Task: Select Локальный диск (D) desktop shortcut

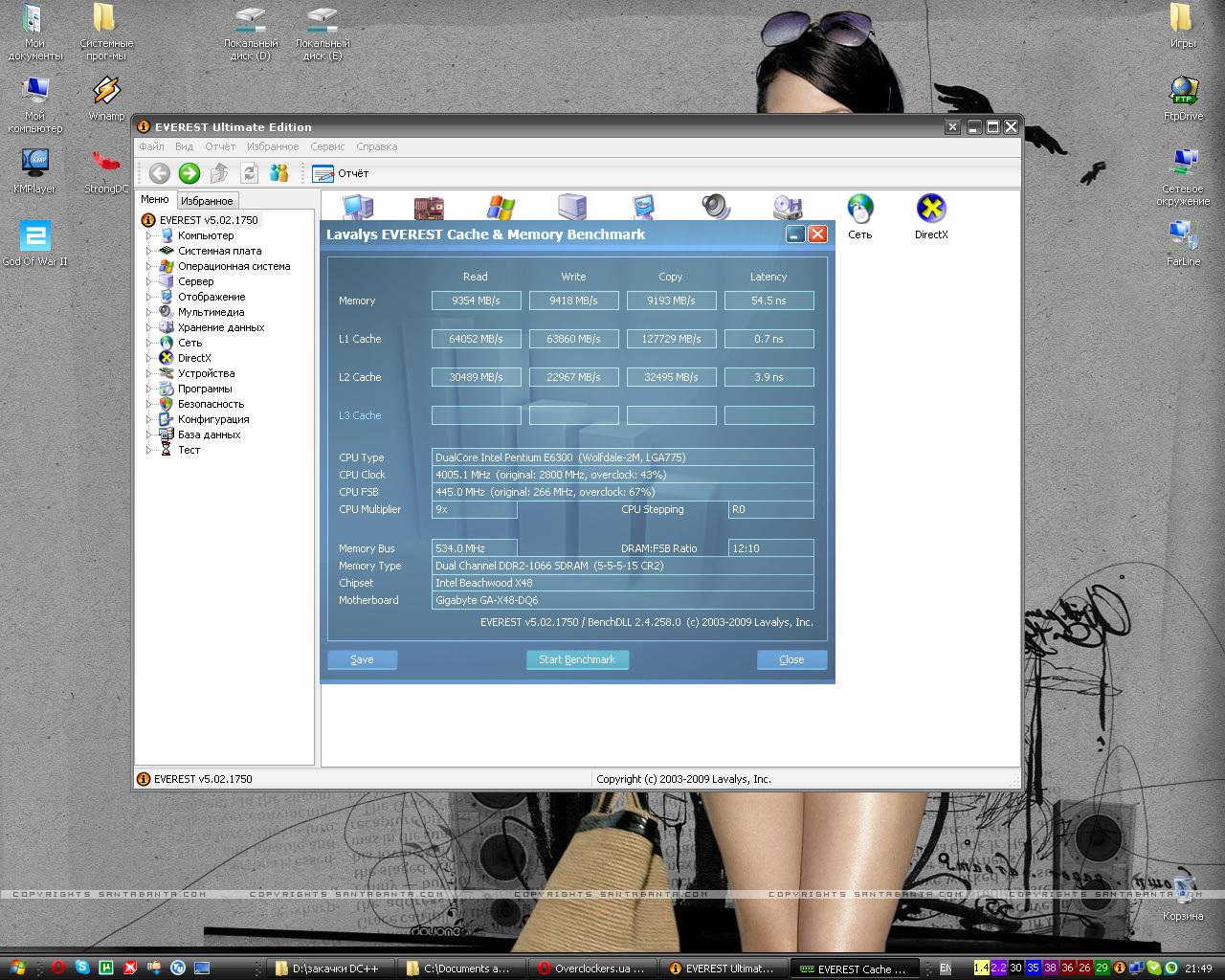Action: pos(251,33)
